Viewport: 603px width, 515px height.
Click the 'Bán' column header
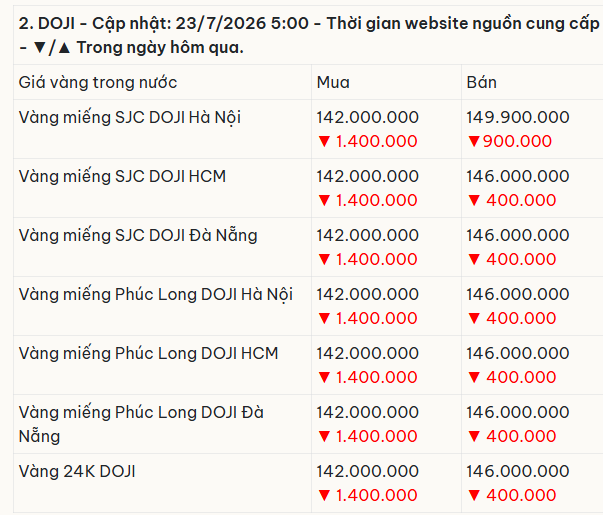pos(481,82)
